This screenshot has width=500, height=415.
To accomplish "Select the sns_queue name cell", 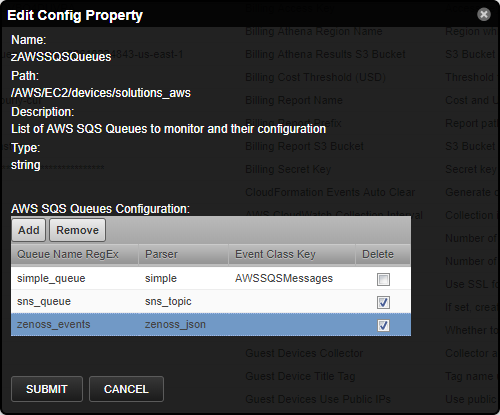I will (x=75, y=301).
